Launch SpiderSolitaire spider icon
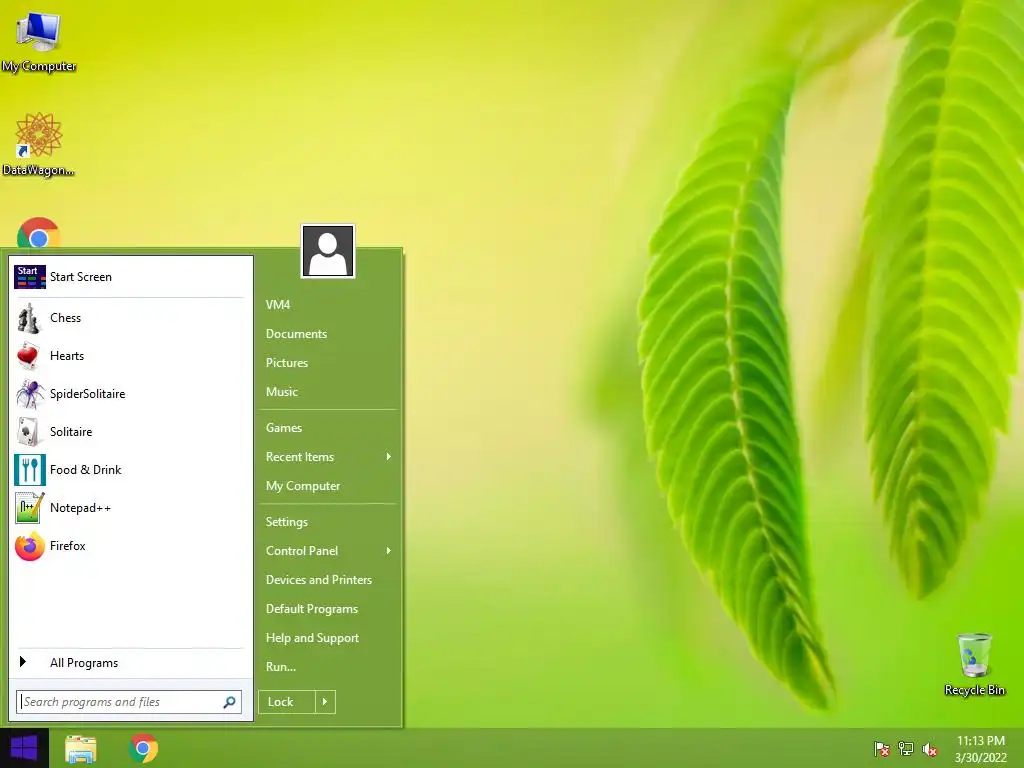This screenshot has width=1024, height=768. [29, 394]
